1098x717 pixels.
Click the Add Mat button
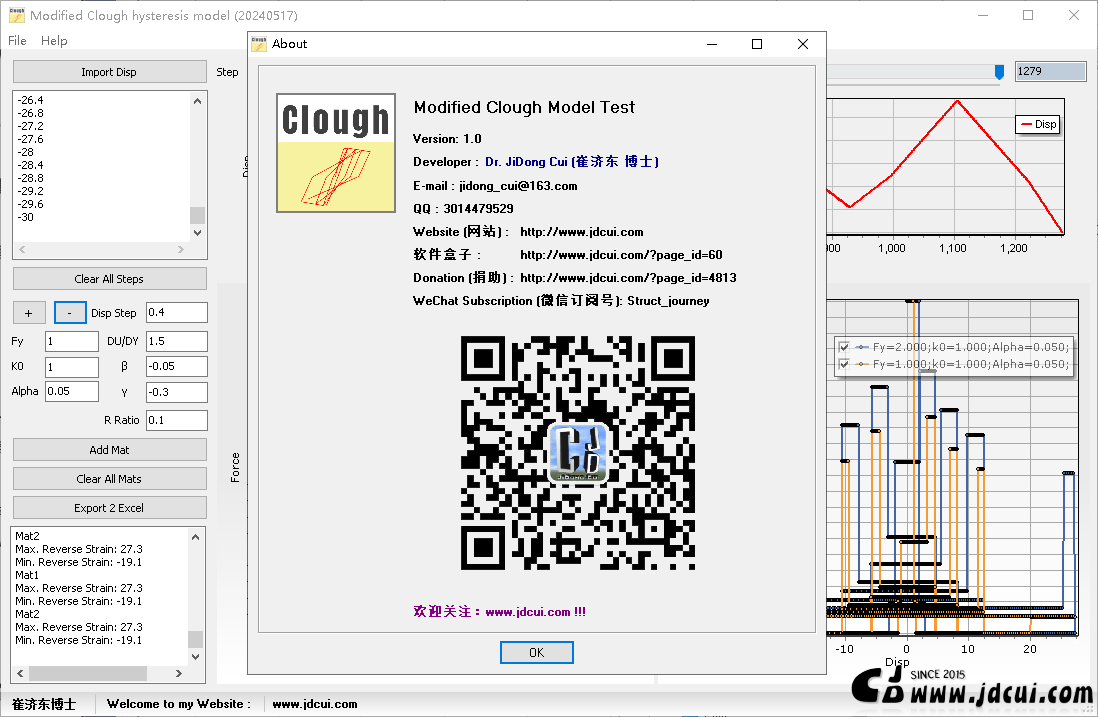click(109, 450)
